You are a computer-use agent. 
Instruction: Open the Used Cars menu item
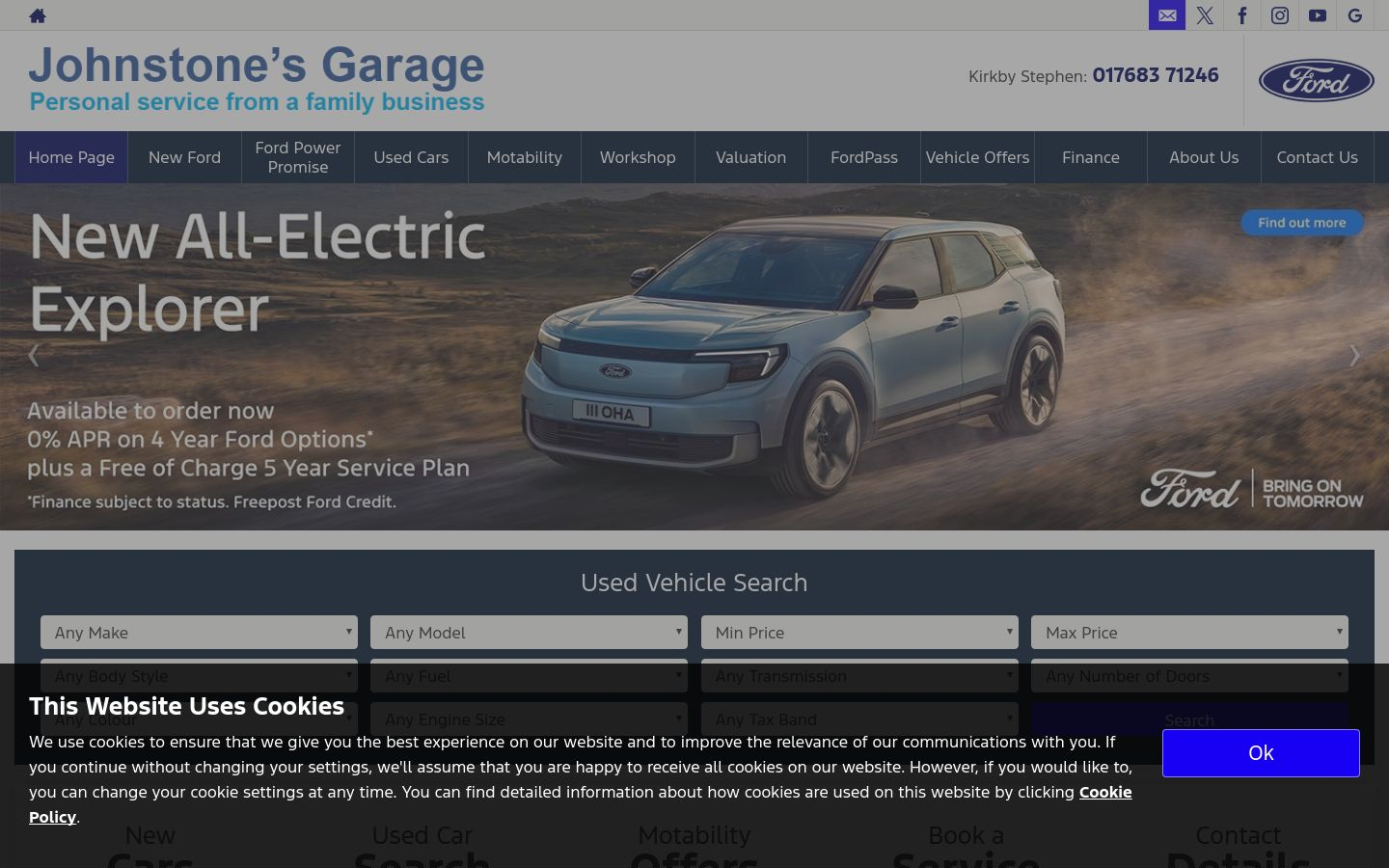(x=411, y=157)
